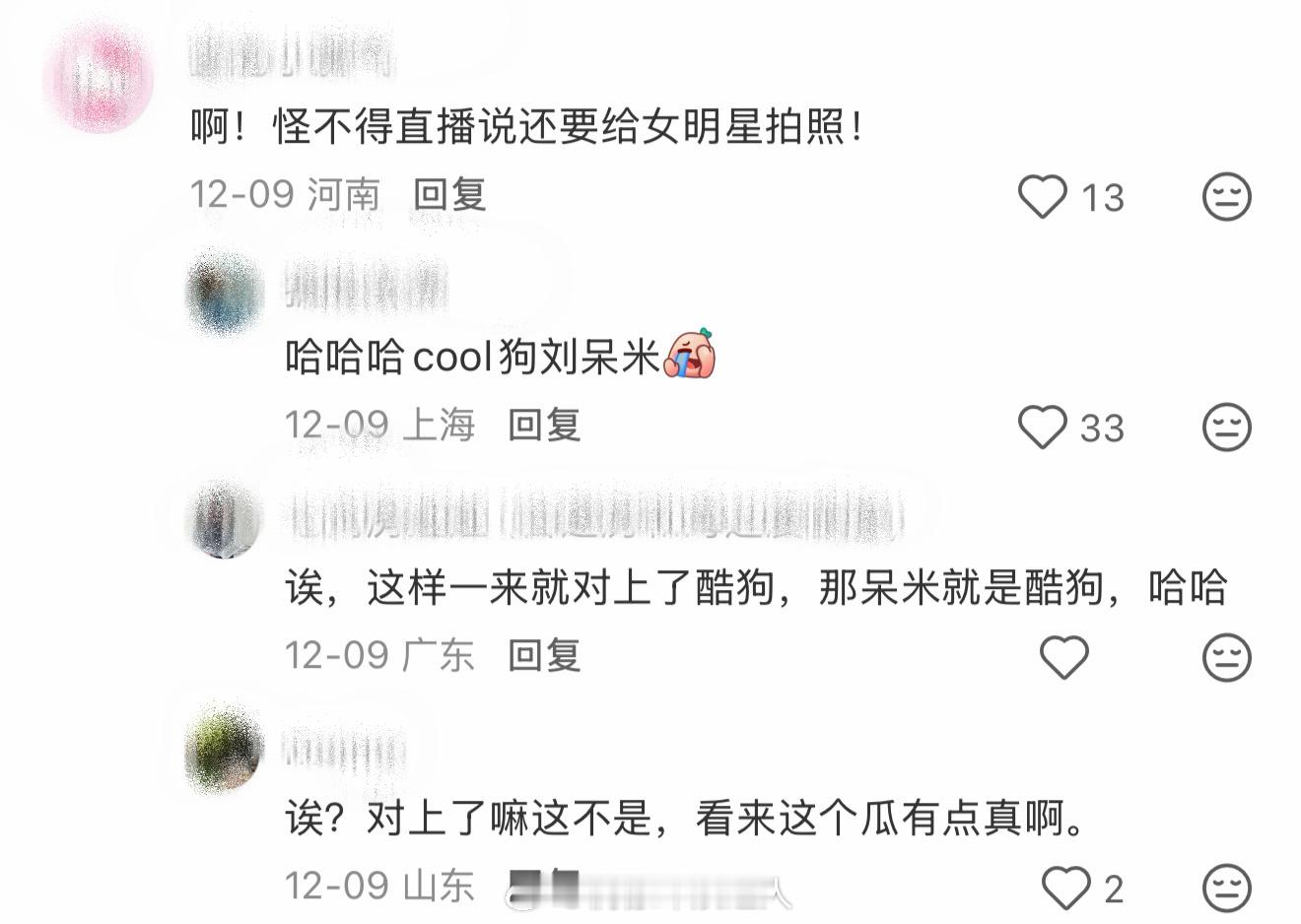Tap 回复 under the 广东 reply
1301x924 pixels.
pos(544,655)
